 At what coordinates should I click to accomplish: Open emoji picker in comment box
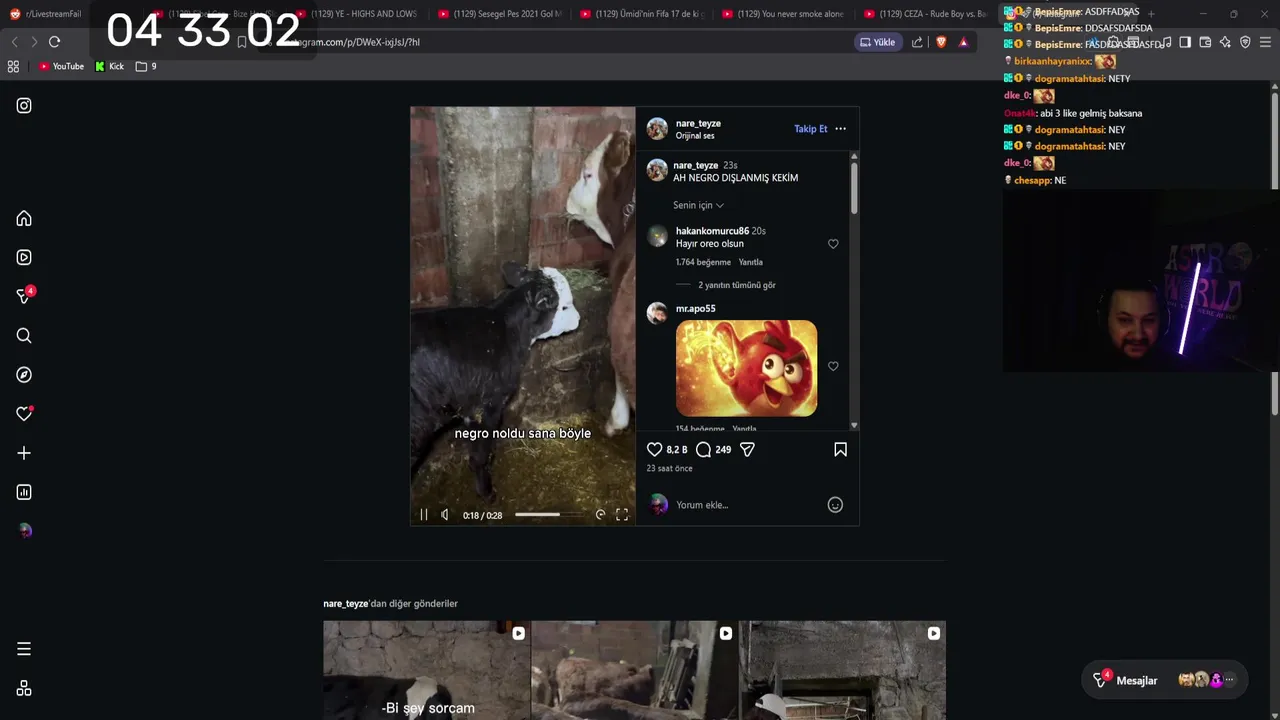(835, 505)
